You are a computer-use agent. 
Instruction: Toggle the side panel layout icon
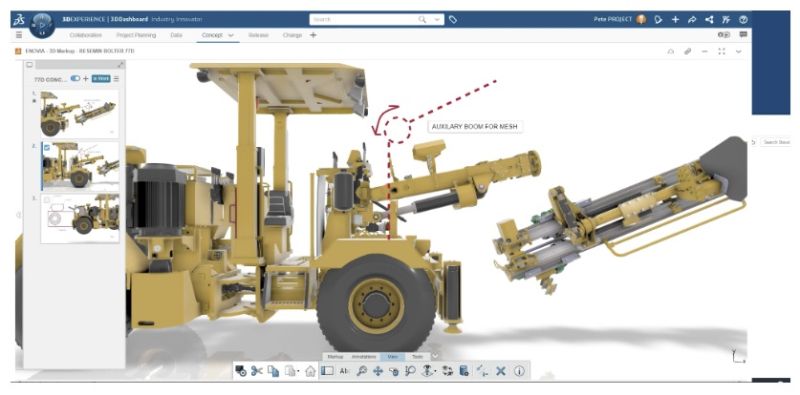pyautogui.click(x=327, y=371)
